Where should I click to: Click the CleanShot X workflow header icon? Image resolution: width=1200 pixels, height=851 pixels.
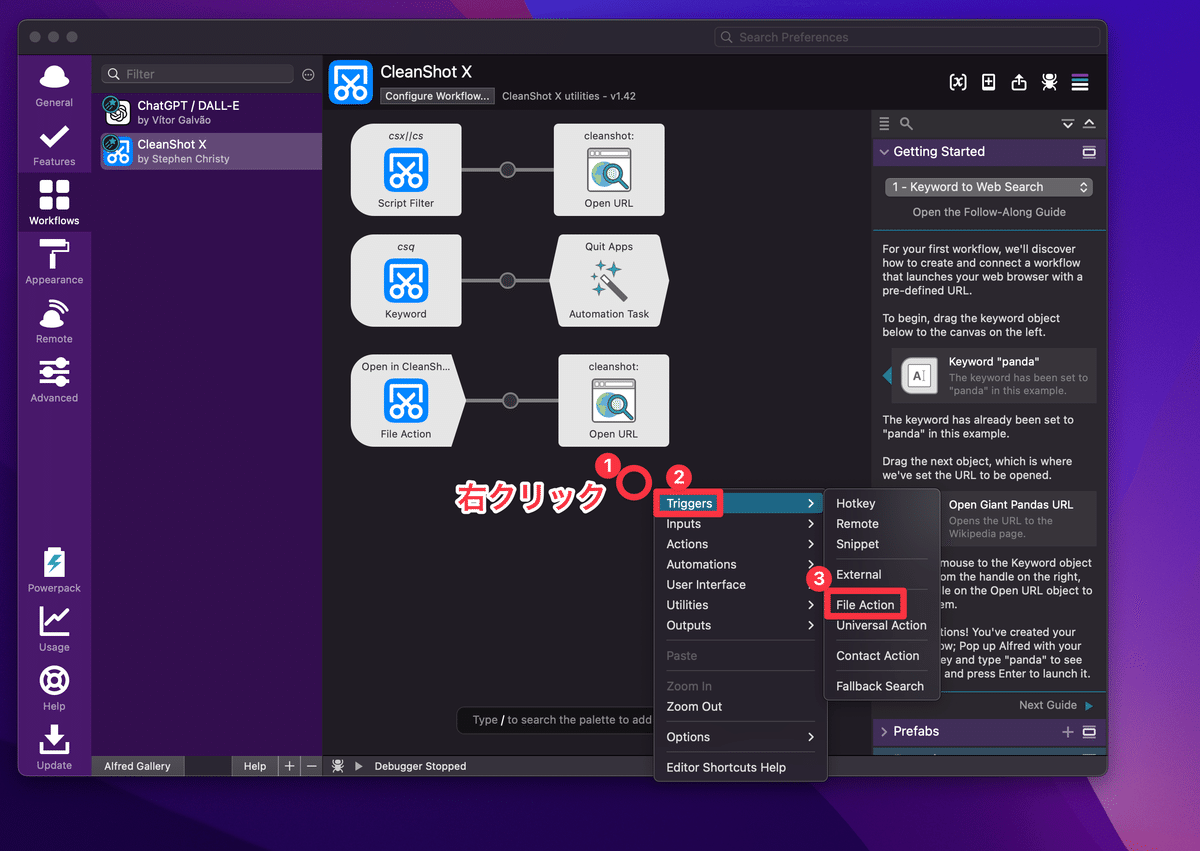click(x=351, y=83)
